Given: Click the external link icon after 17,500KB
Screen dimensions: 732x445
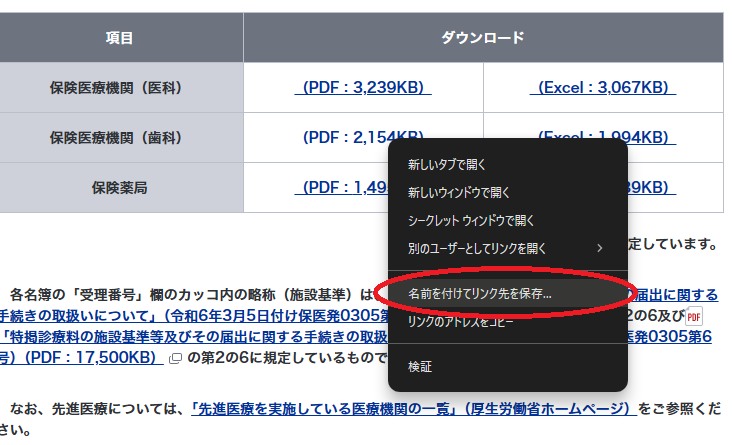Looking at the screenshot, I should pos(175,358).
